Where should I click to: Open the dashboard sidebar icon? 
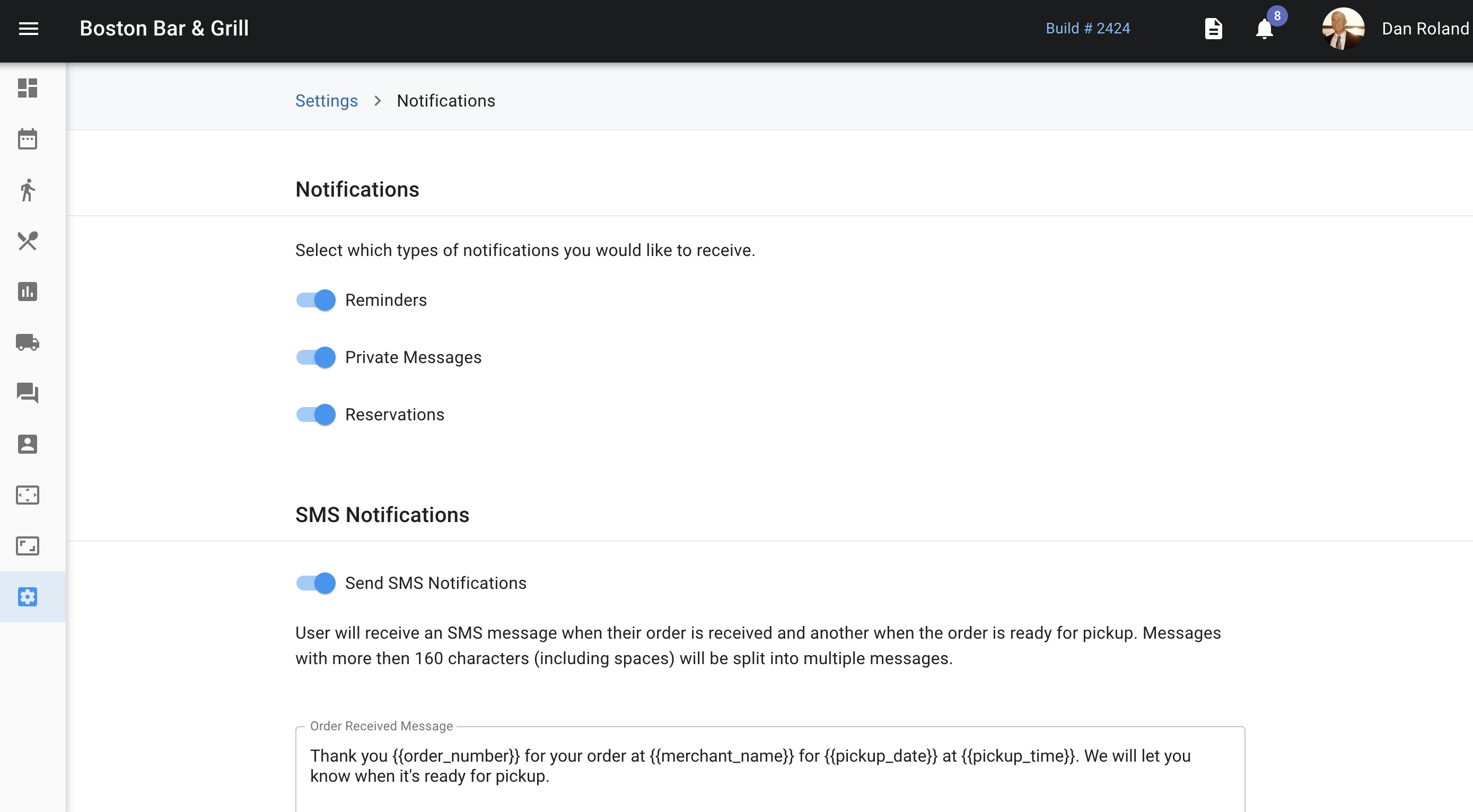[x=28, y=88]
